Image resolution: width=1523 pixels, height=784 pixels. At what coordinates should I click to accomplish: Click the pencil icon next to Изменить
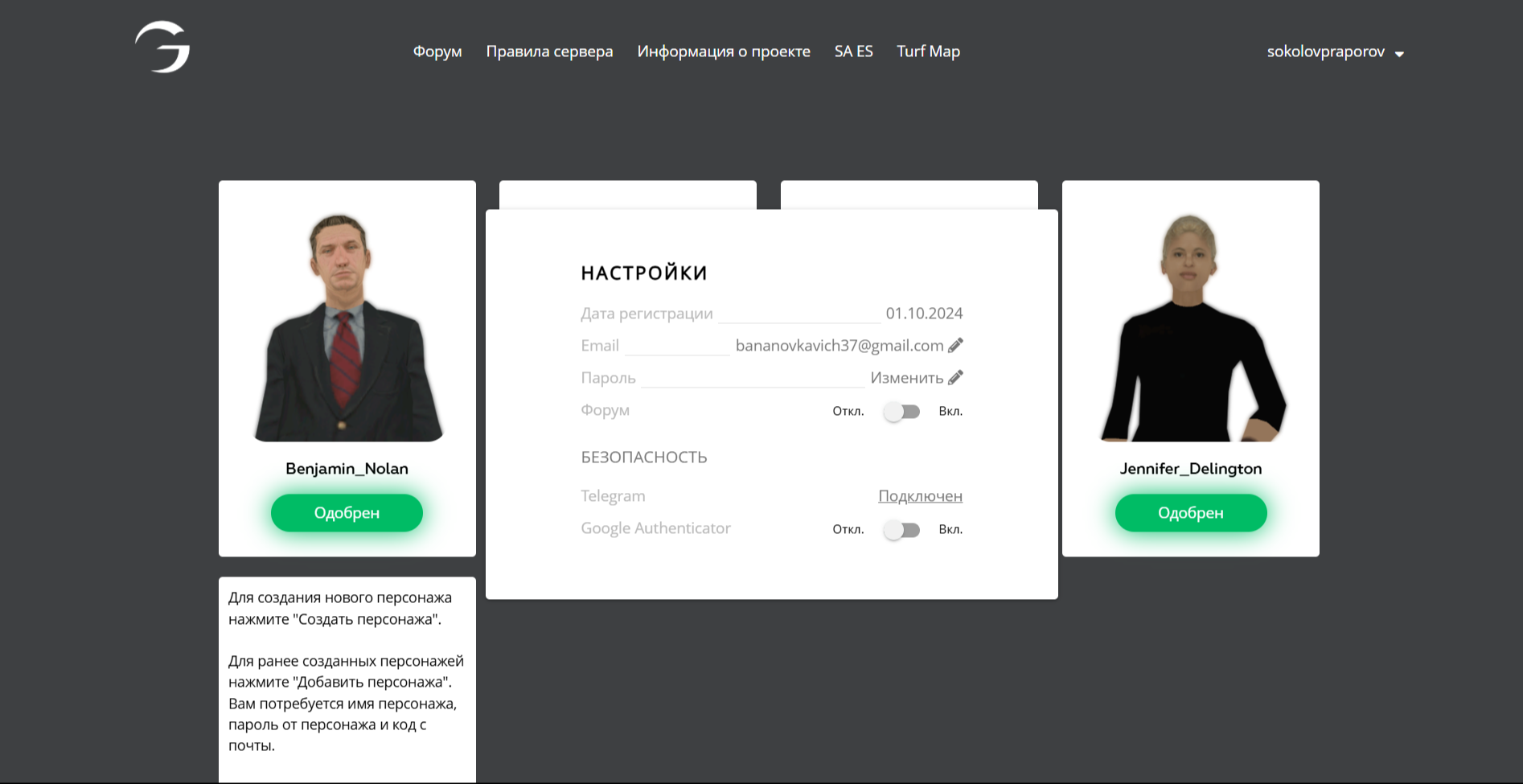[955, 378]
